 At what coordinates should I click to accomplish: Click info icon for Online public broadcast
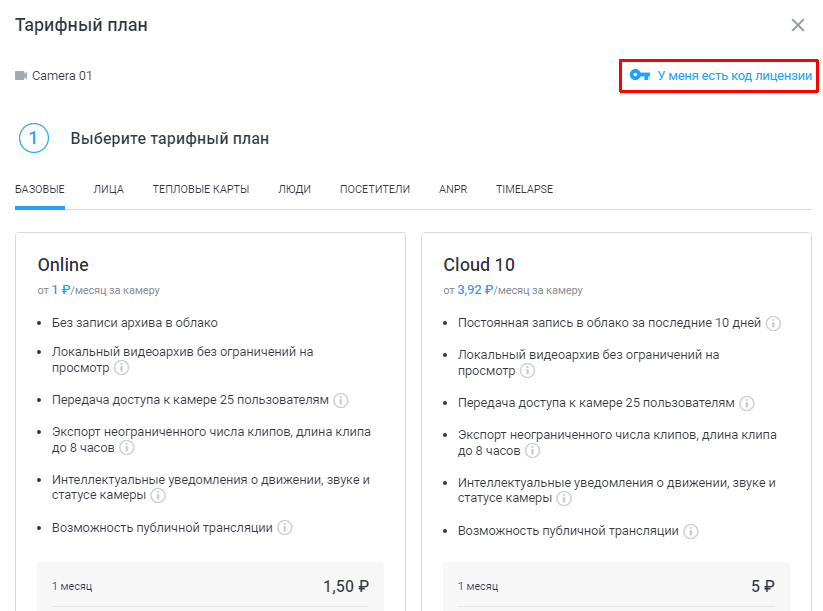pos(285,528)
